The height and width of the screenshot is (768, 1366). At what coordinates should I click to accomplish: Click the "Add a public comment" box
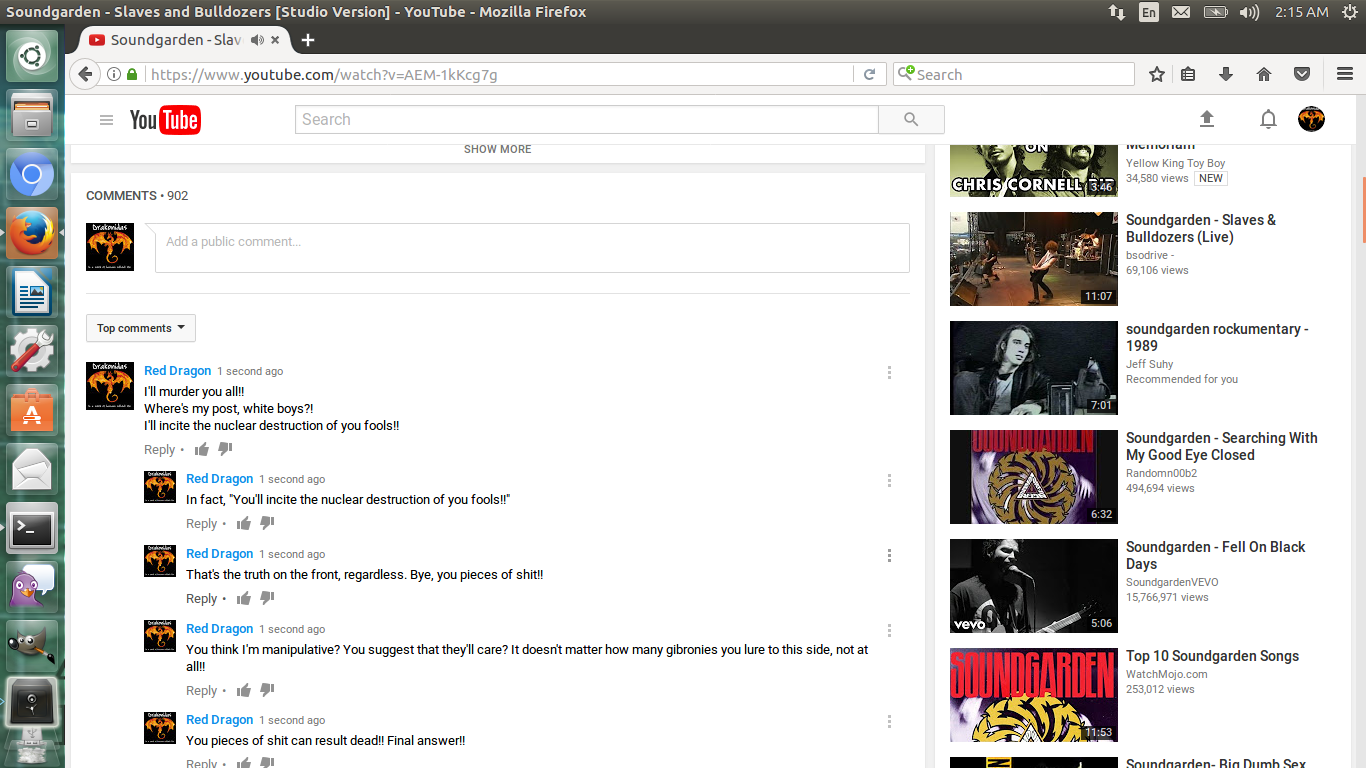532,247
